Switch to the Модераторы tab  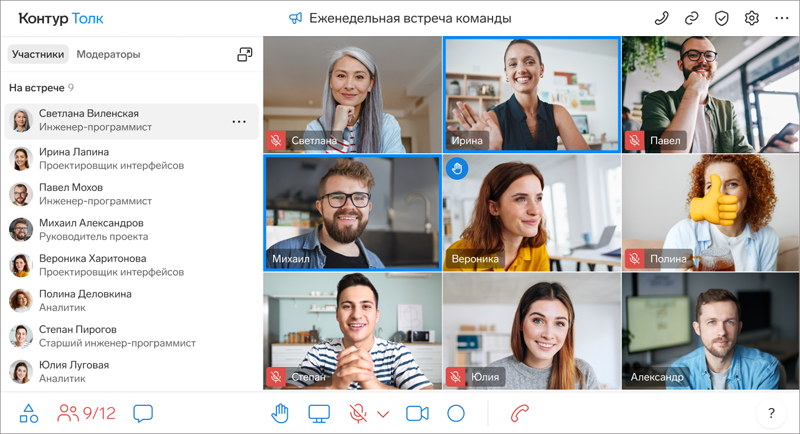coord(108,54)
